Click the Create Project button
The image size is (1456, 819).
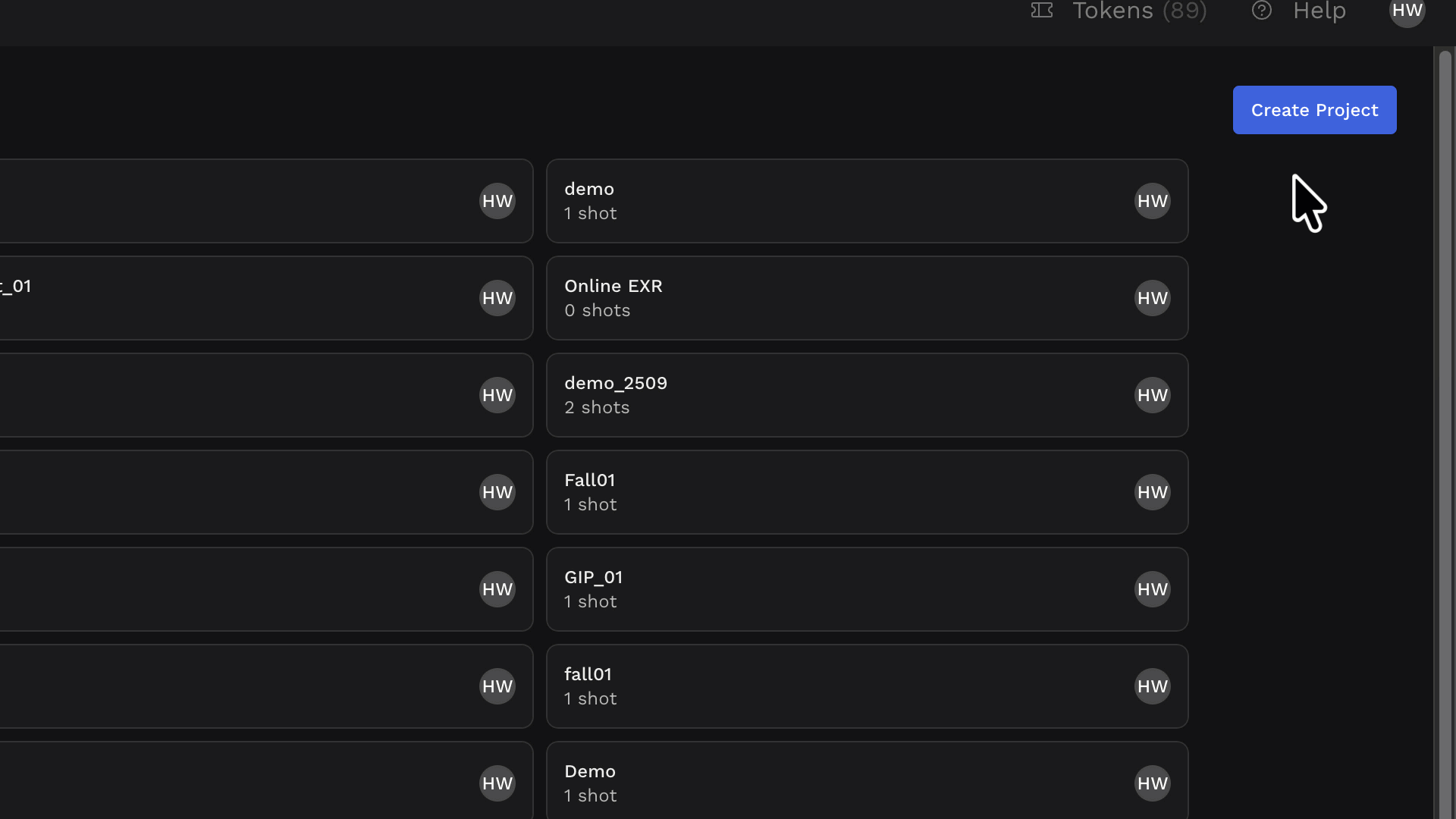point(1314,110)
